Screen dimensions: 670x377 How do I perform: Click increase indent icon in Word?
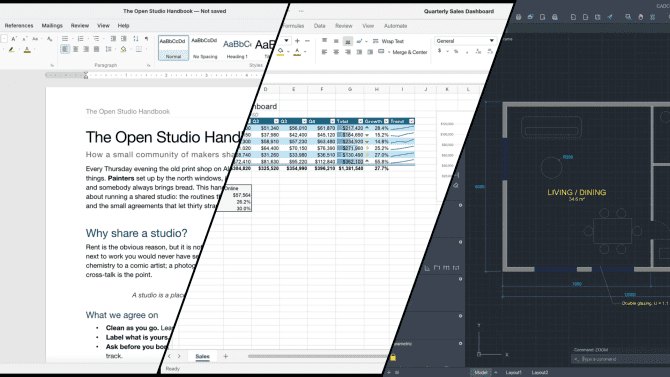(123, 39)
